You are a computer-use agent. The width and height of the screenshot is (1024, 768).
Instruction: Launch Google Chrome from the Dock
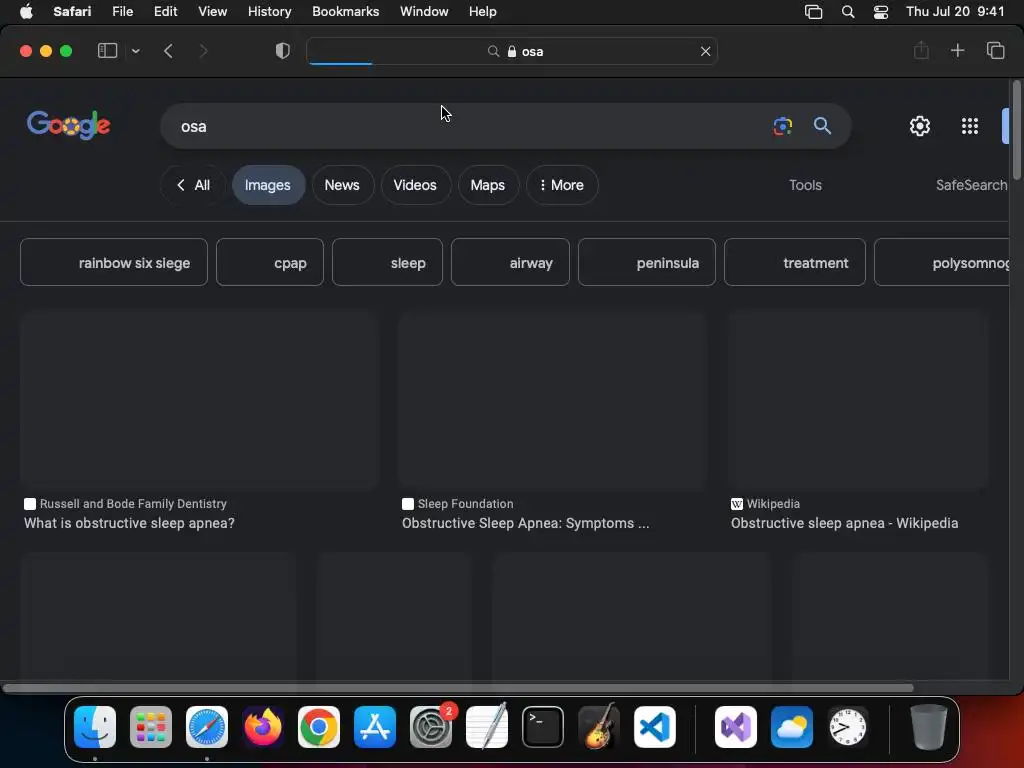319,727
